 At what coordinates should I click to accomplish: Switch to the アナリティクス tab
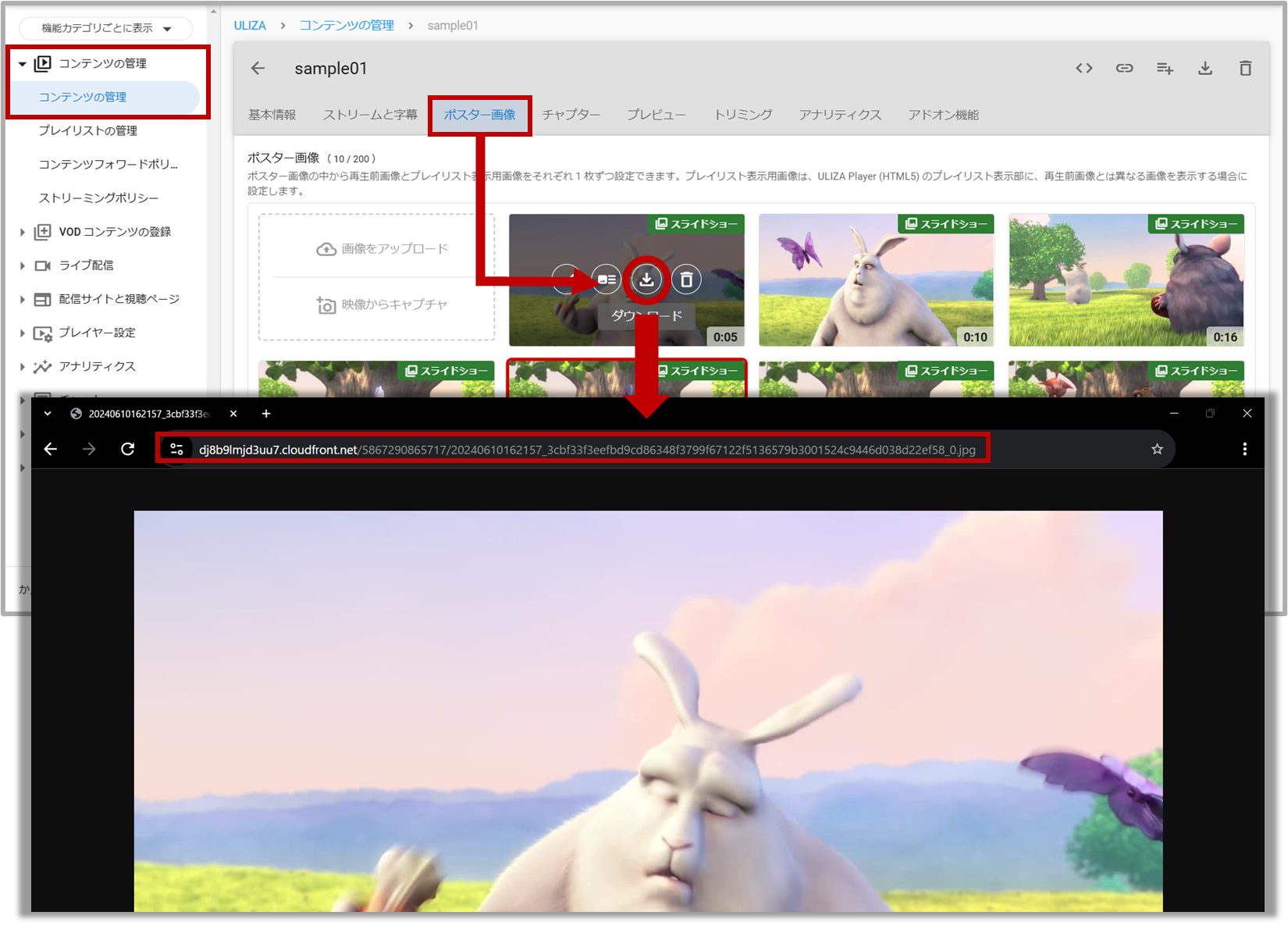pyautogui.click(x=840, y=115)
